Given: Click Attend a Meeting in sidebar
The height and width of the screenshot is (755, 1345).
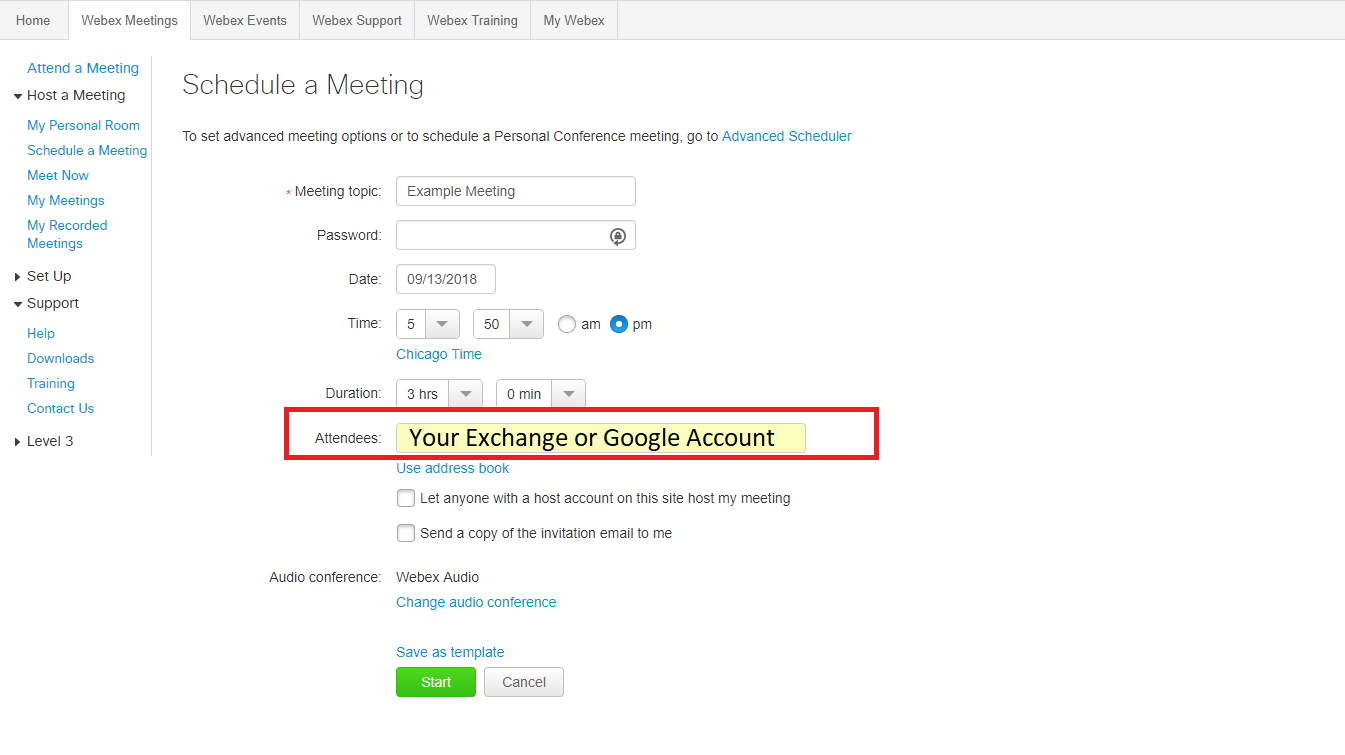Looking at the screenshot, I should click(83, 68).
